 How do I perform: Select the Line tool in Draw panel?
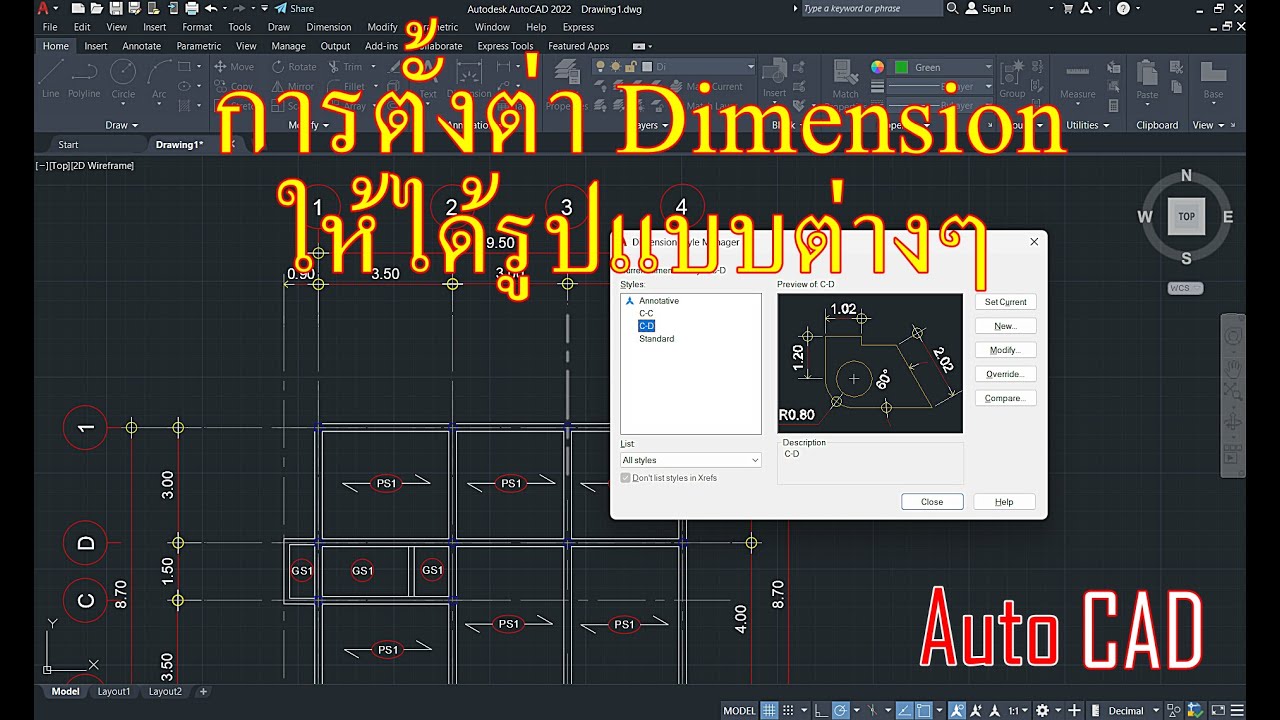pyautogui.click(x=51, y=80)
